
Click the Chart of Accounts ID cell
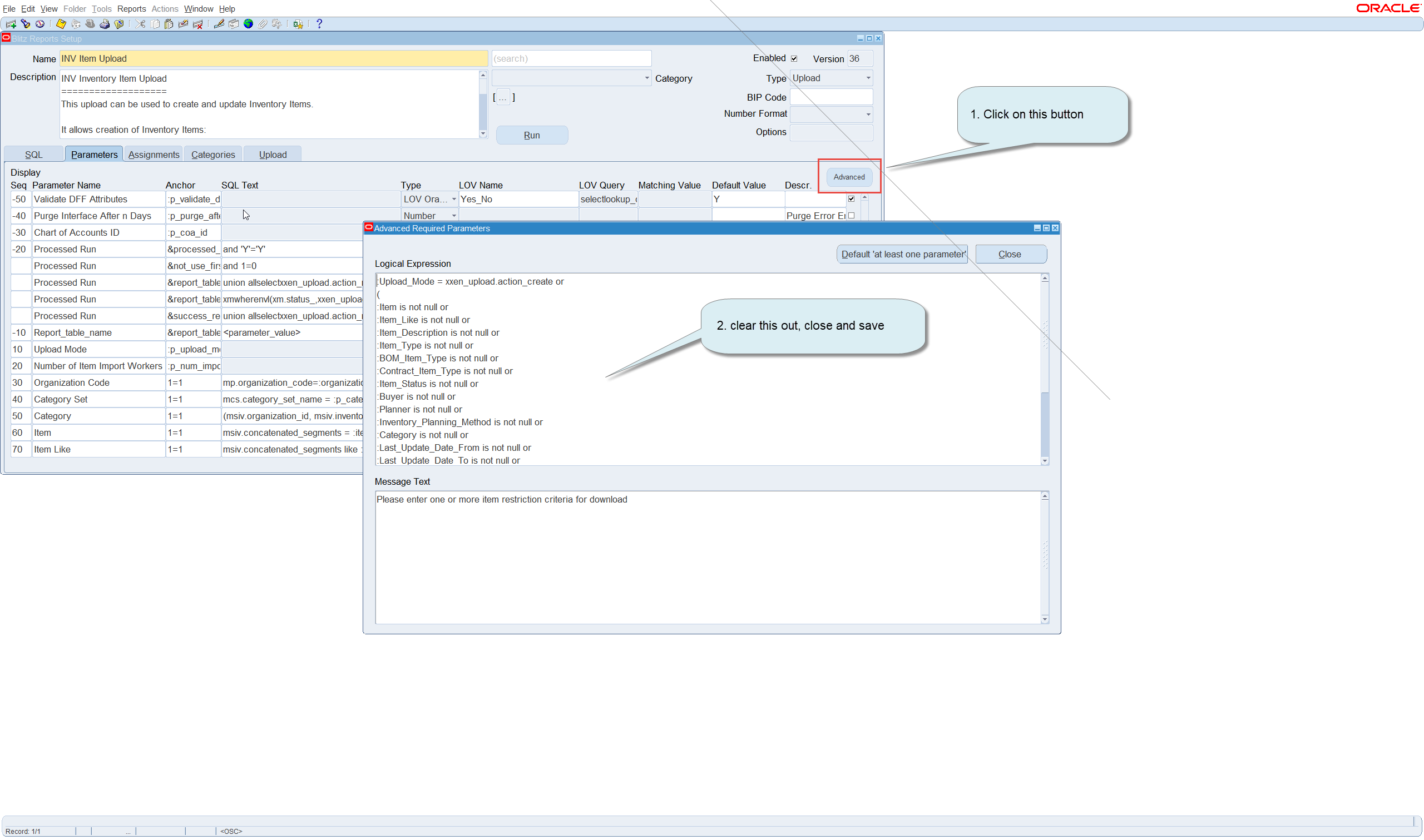[x=98, y=232]
